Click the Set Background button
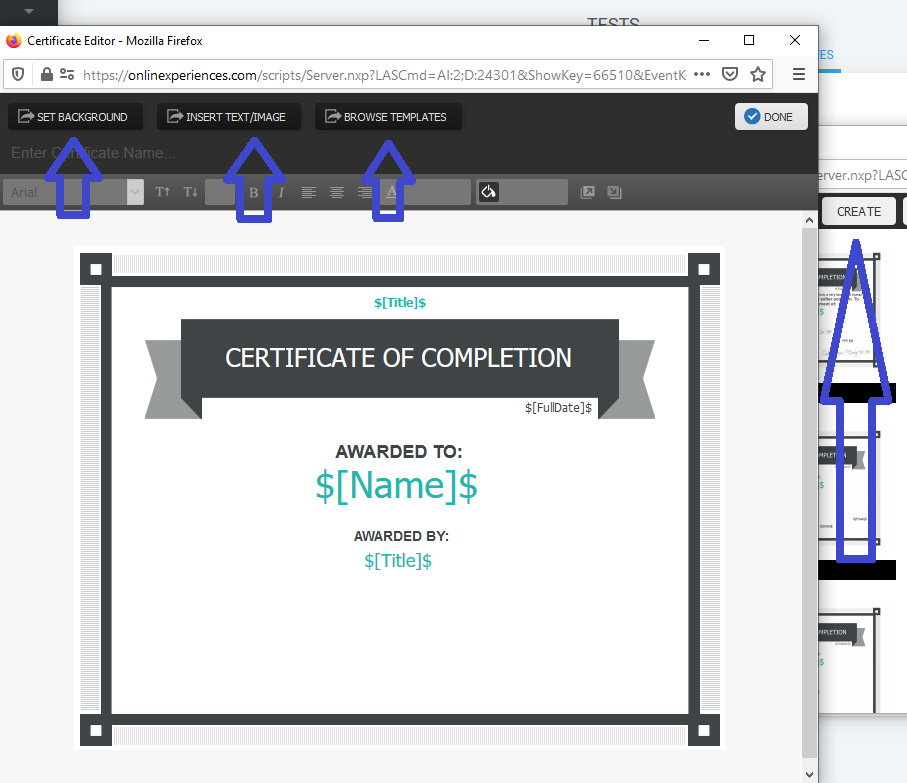907x783 pixels. coord(75,117)
